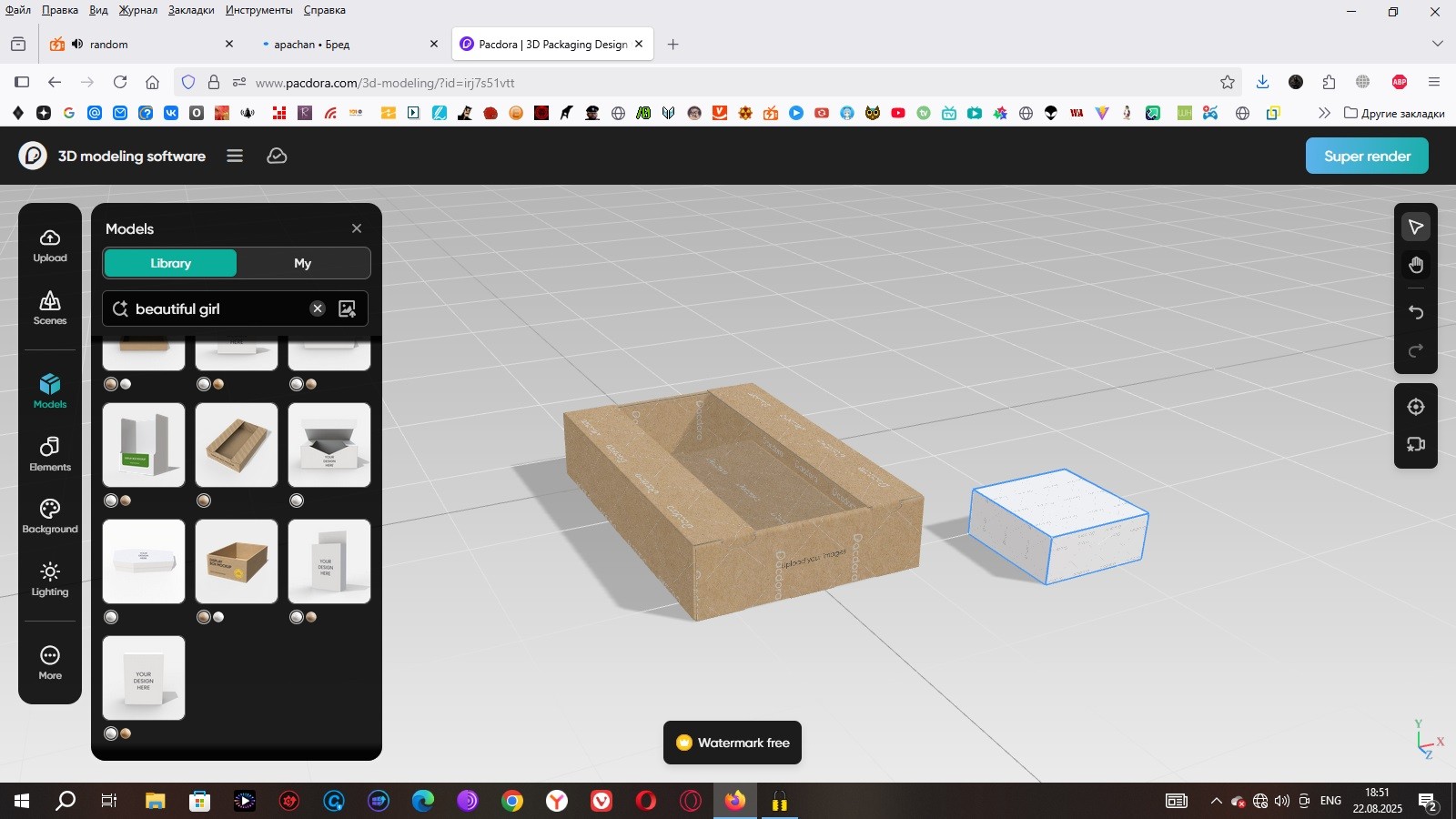Click the cloud save icon
1456x819 pixels.
click(x=277, y=156)
